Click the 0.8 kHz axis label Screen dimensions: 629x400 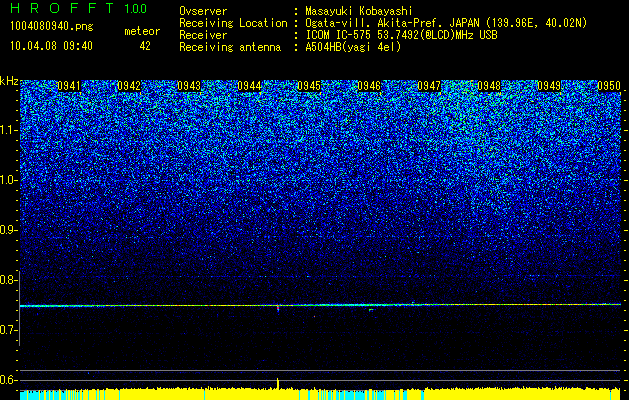click(x=7, y=280)
